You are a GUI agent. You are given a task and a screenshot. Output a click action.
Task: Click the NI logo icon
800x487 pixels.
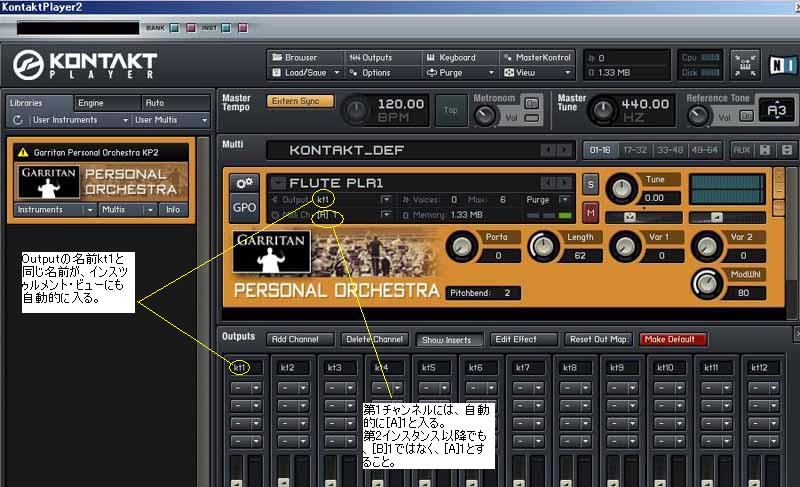(x=783, y=65)
